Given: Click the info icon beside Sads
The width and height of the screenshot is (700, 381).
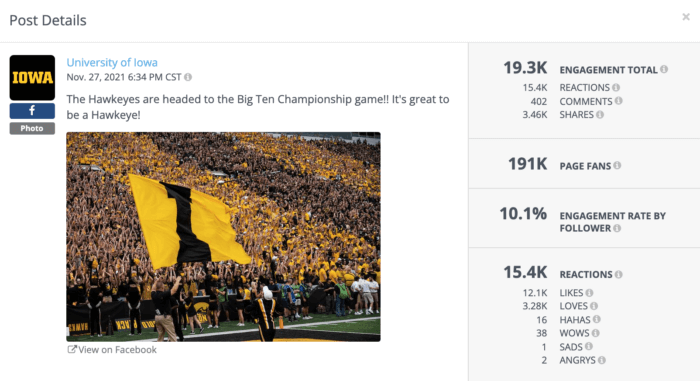Looking at the screenshot, I should pos(588,347).
